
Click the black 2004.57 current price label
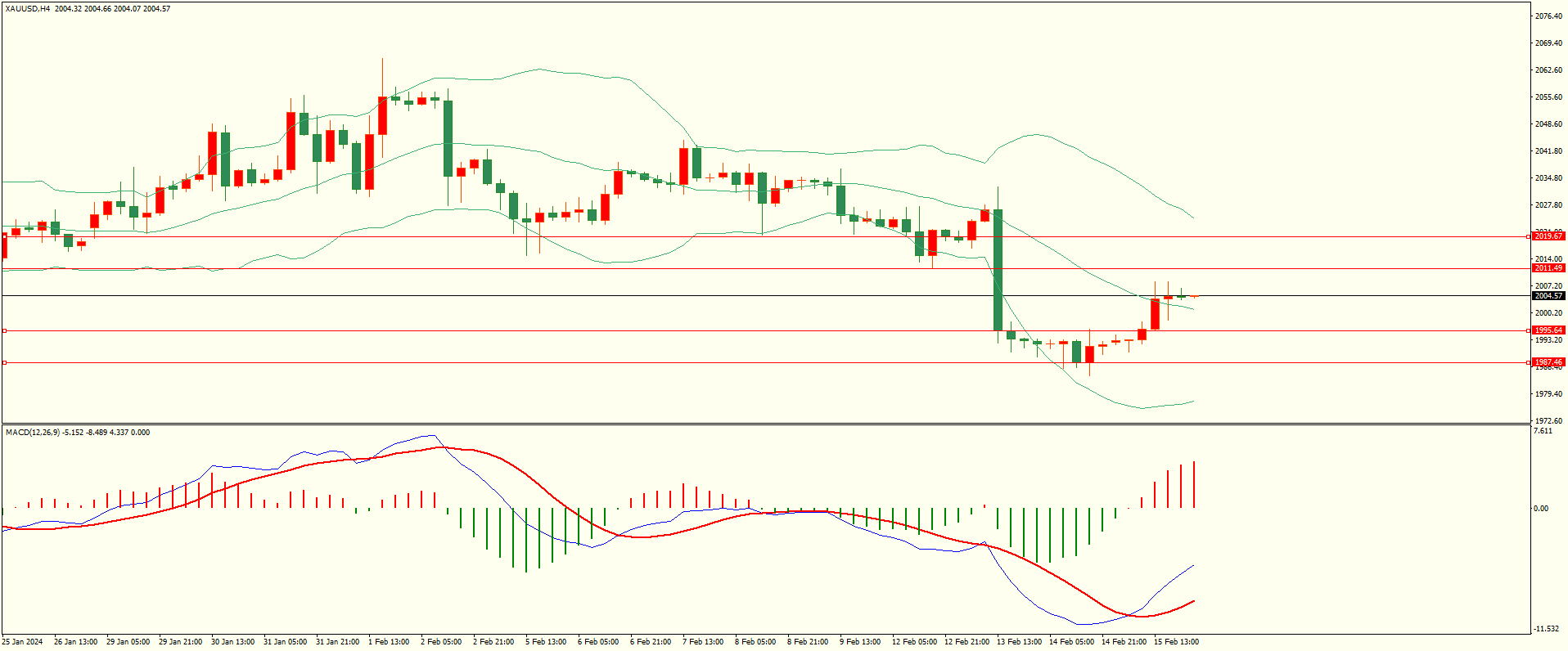click(1548, 296)
